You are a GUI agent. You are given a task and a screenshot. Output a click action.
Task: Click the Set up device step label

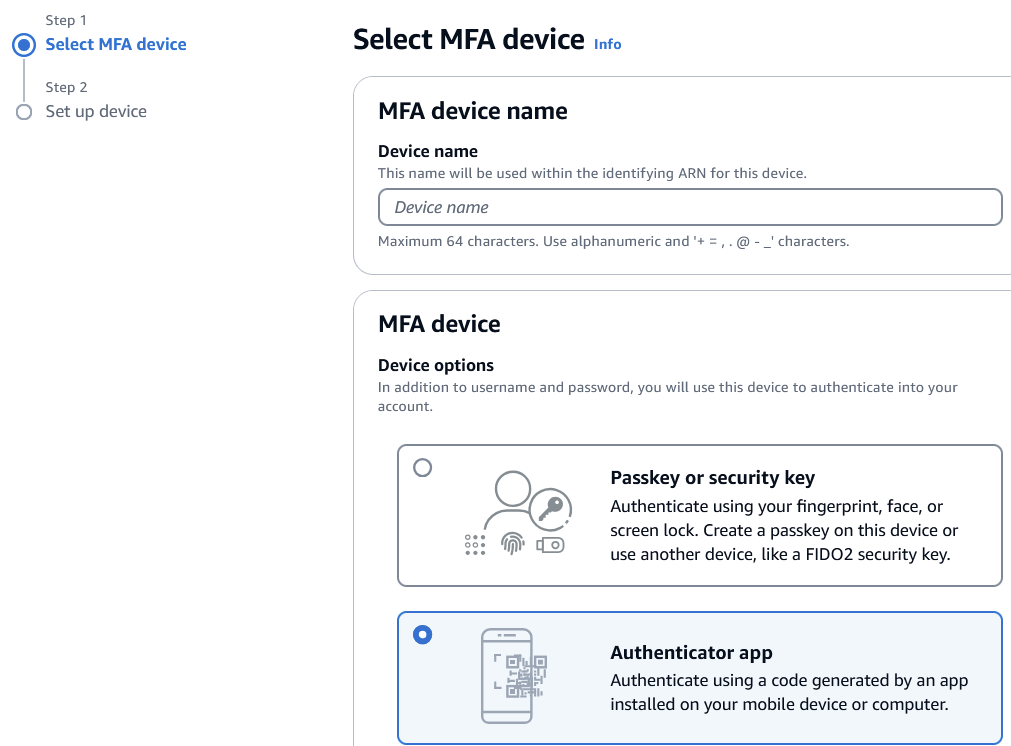96,112
